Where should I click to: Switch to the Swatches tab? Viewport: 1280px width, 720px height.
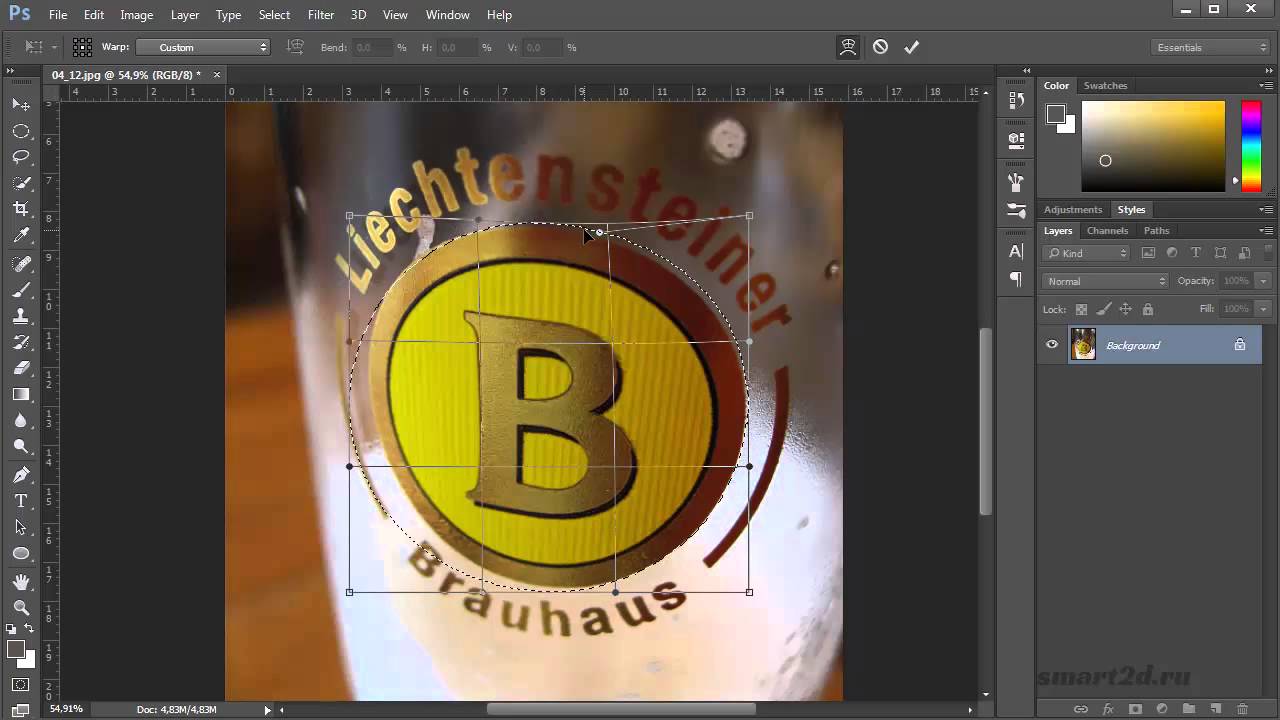pos(1105,86)
